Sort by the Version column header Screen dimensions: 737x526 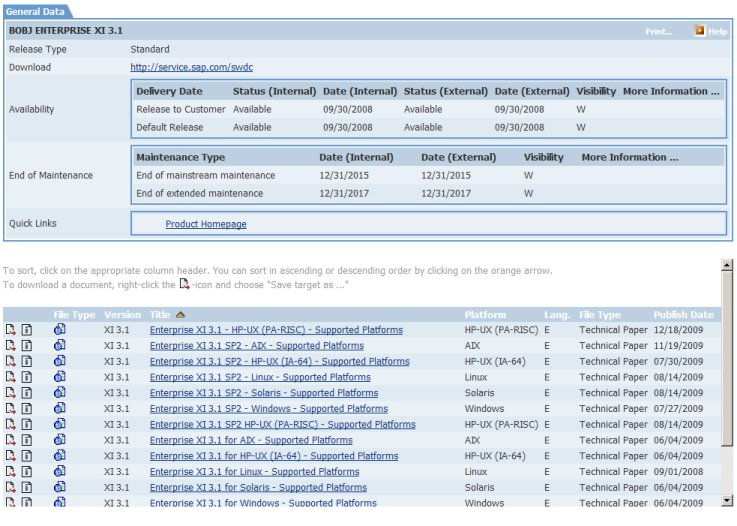click(x=122, y=315)
